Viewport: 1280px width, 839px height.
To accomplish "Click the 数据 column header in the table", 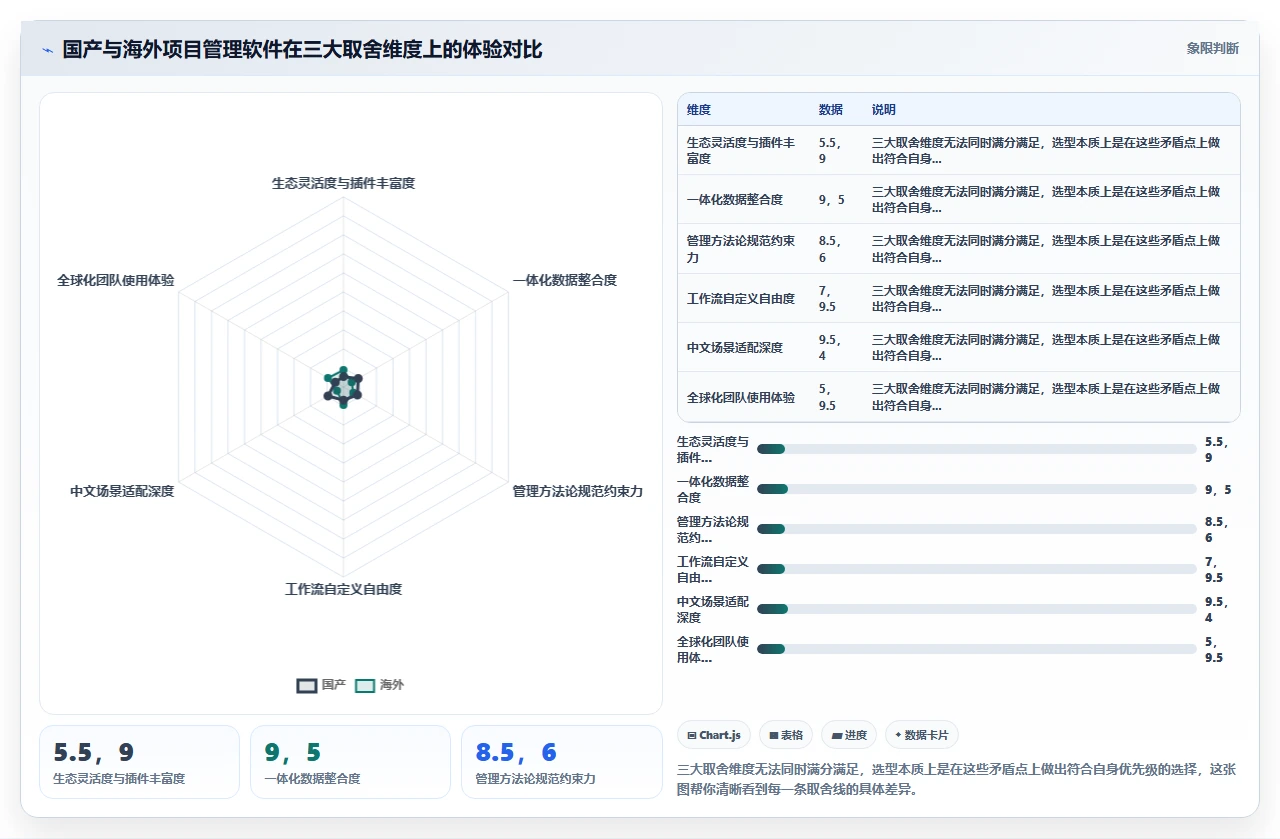I will click(x=830, y=110).
